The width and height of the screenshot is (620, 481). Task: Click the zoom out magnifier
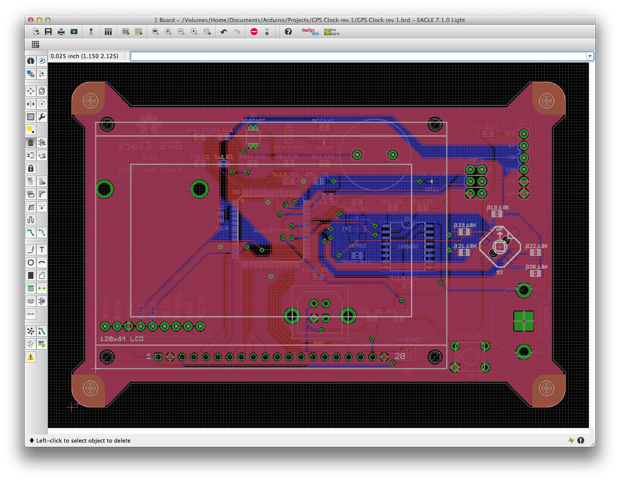point(181,32)
